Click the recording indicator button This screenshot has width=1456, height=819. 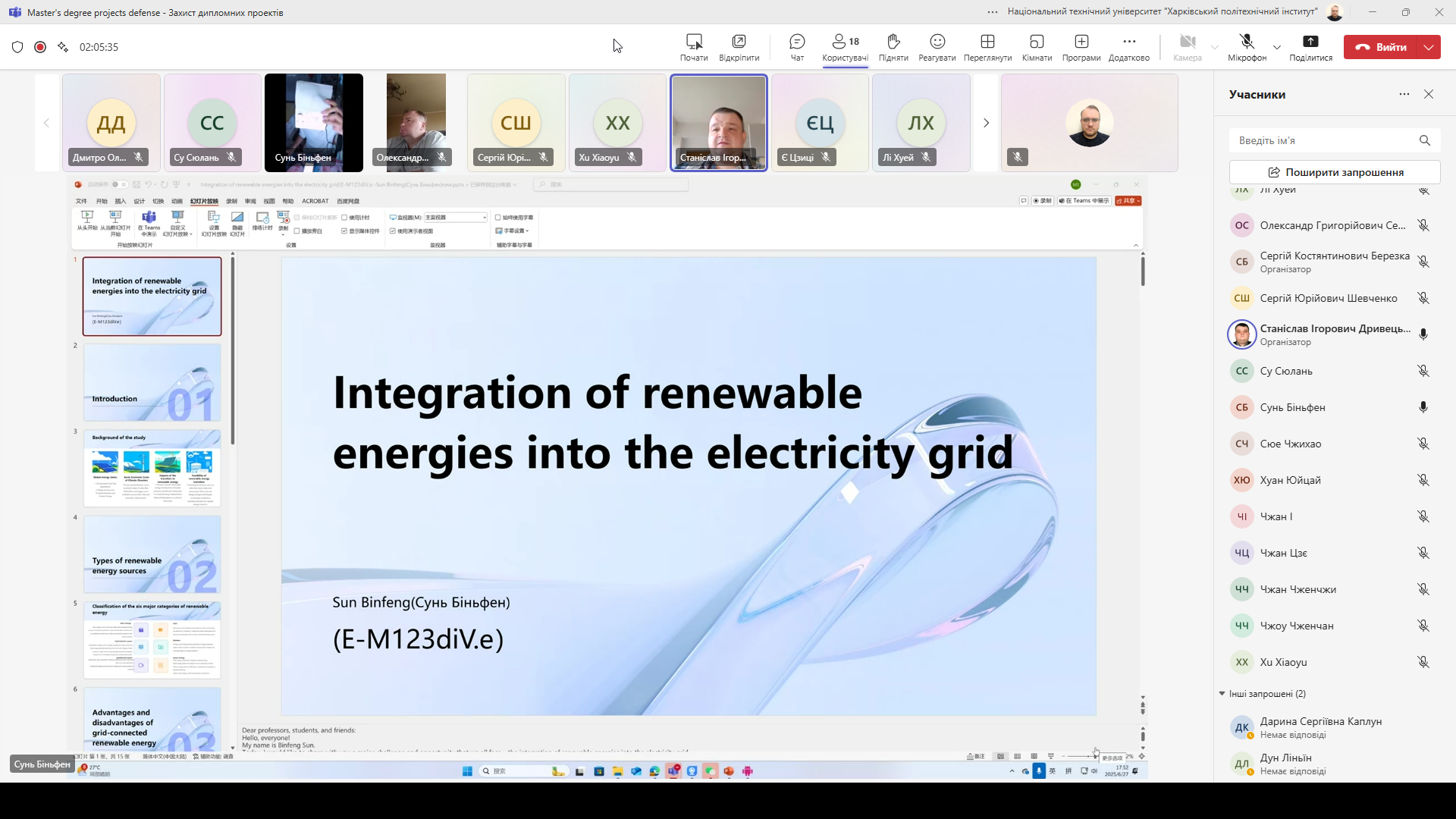[40, 47]
